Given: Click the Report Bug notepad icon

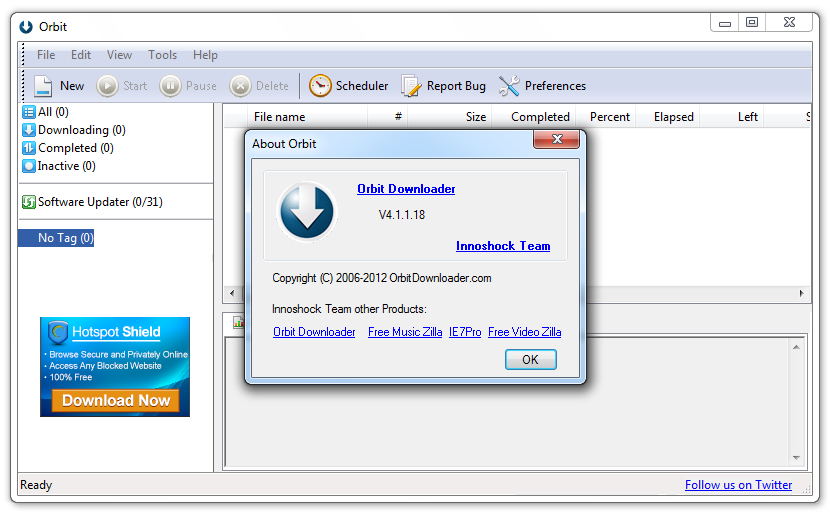Looking at the screenshot, I should 411,86.
